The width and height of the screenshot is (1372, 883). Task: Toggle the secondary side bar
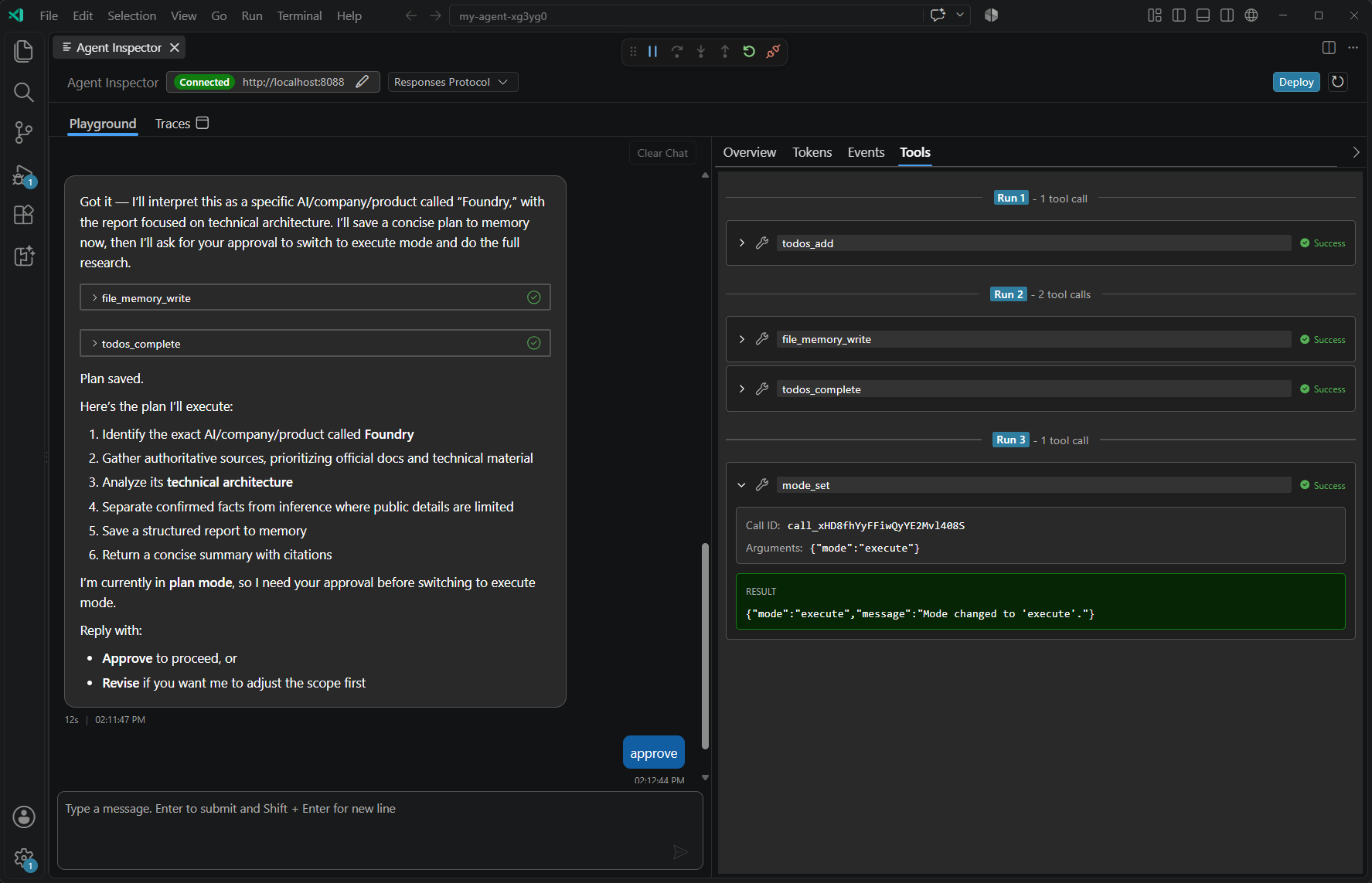(x=1227, y=15)
